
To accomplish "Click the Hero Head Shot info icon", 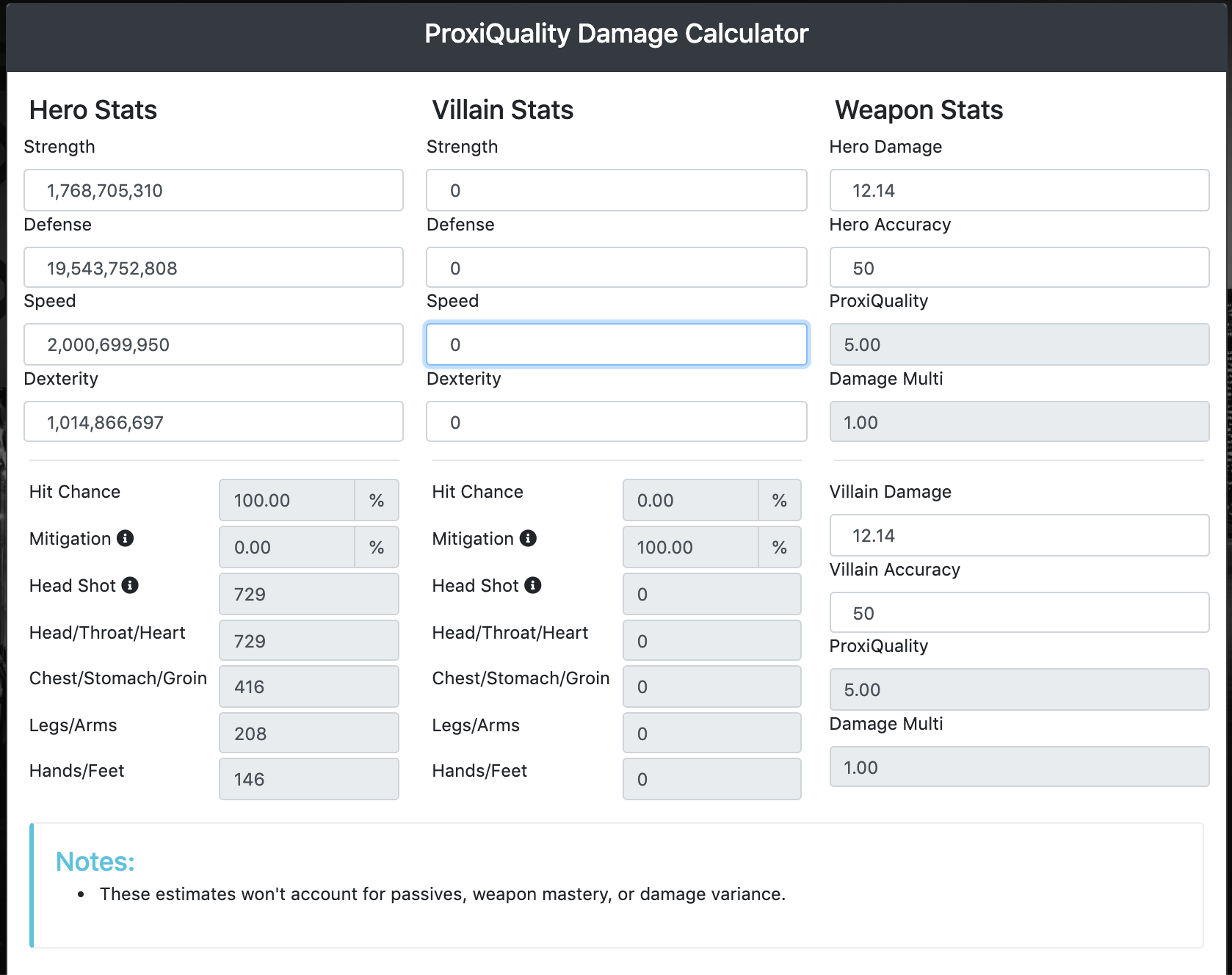I will pos(130,585).
